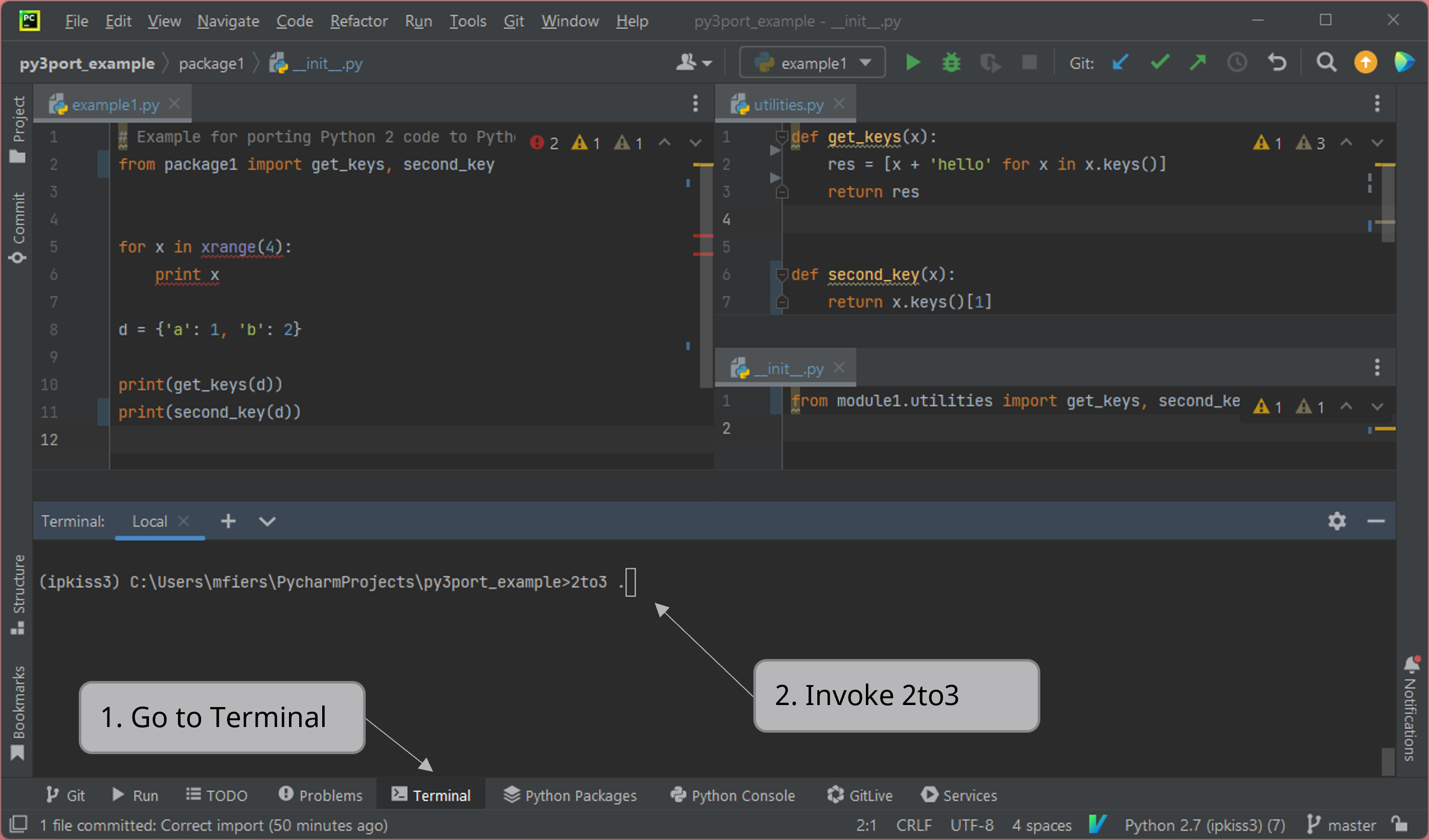
Task: Open the Search Everywhere magnifier
Action: [1326, 62]
